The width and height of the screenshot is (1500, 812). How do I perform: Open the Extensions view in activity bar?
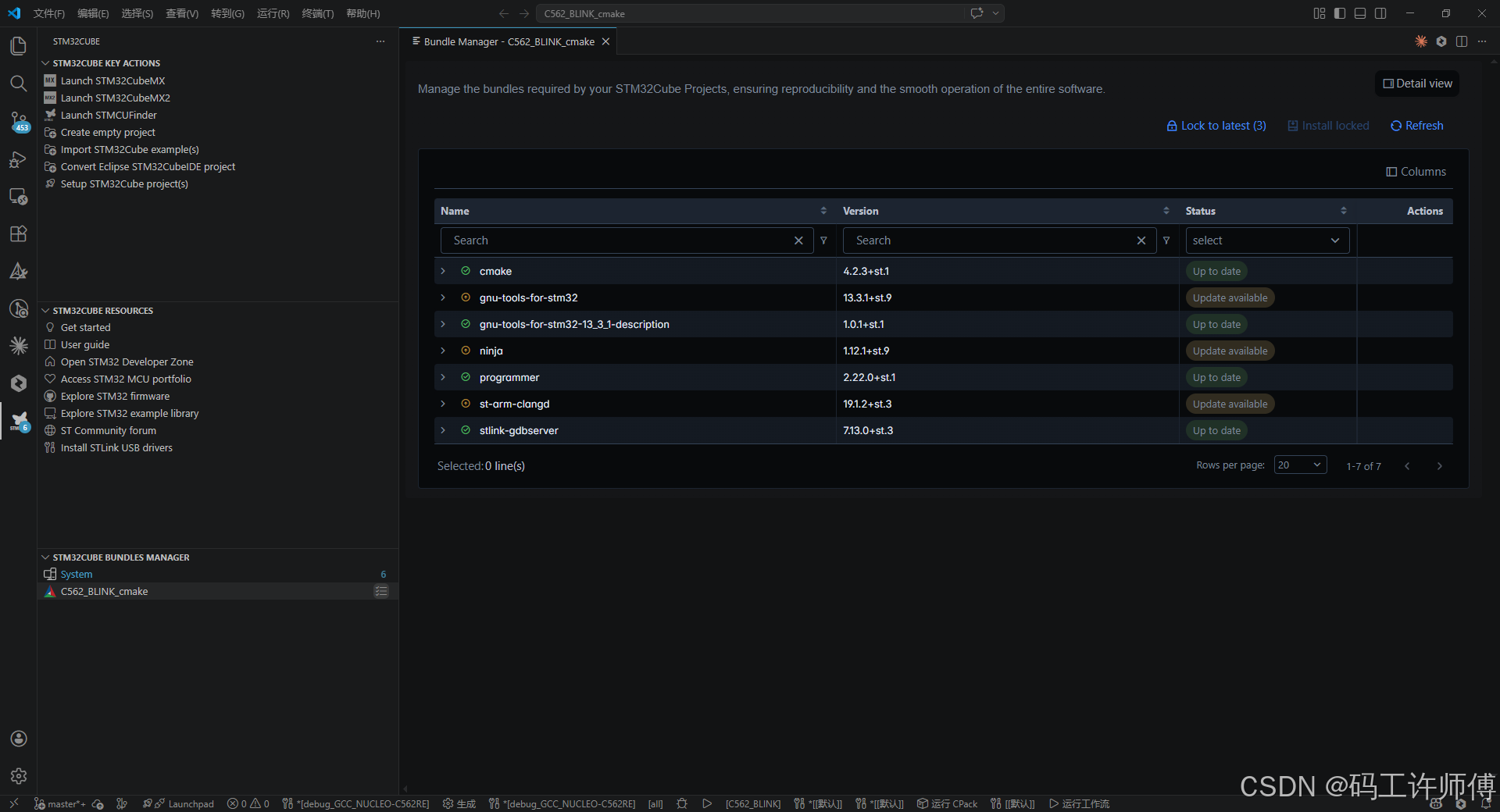click(x=18, y=233)
